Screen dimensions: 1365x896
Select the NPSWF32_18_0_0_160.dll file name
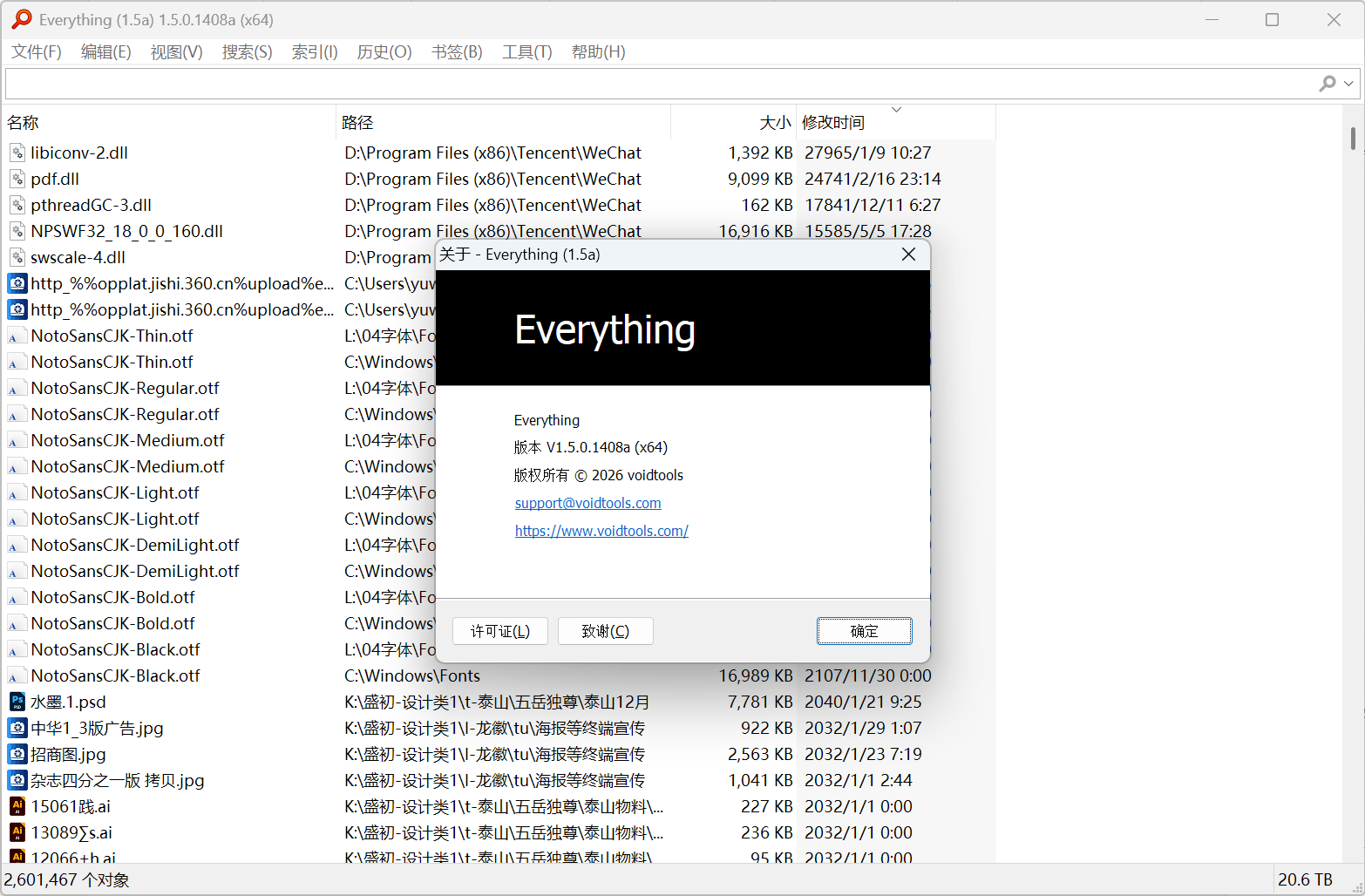(127, 231)
